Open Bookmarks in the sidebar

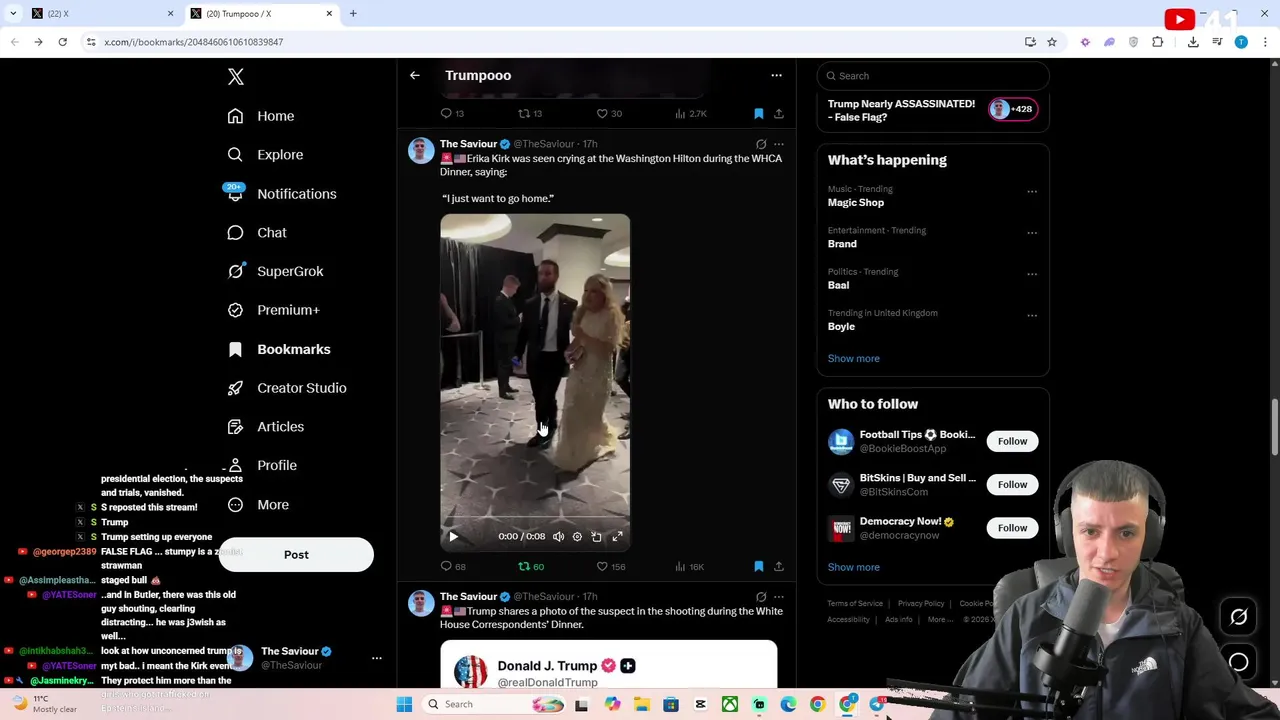[279, 349]
